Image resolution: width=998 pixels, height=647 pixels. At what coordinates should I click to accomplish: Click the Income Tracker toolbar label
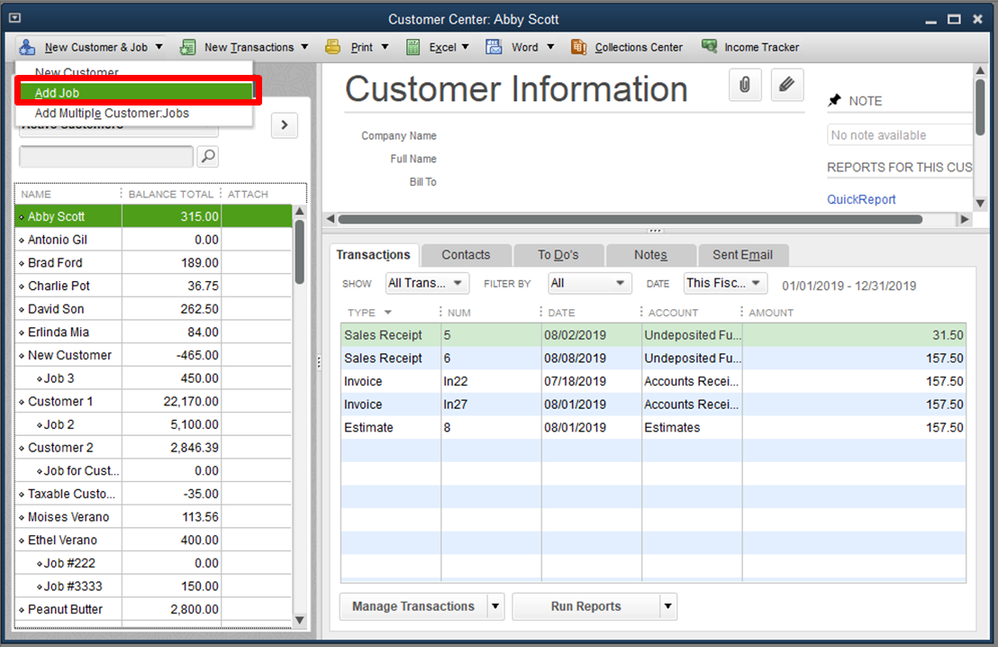tap(761, 47)
